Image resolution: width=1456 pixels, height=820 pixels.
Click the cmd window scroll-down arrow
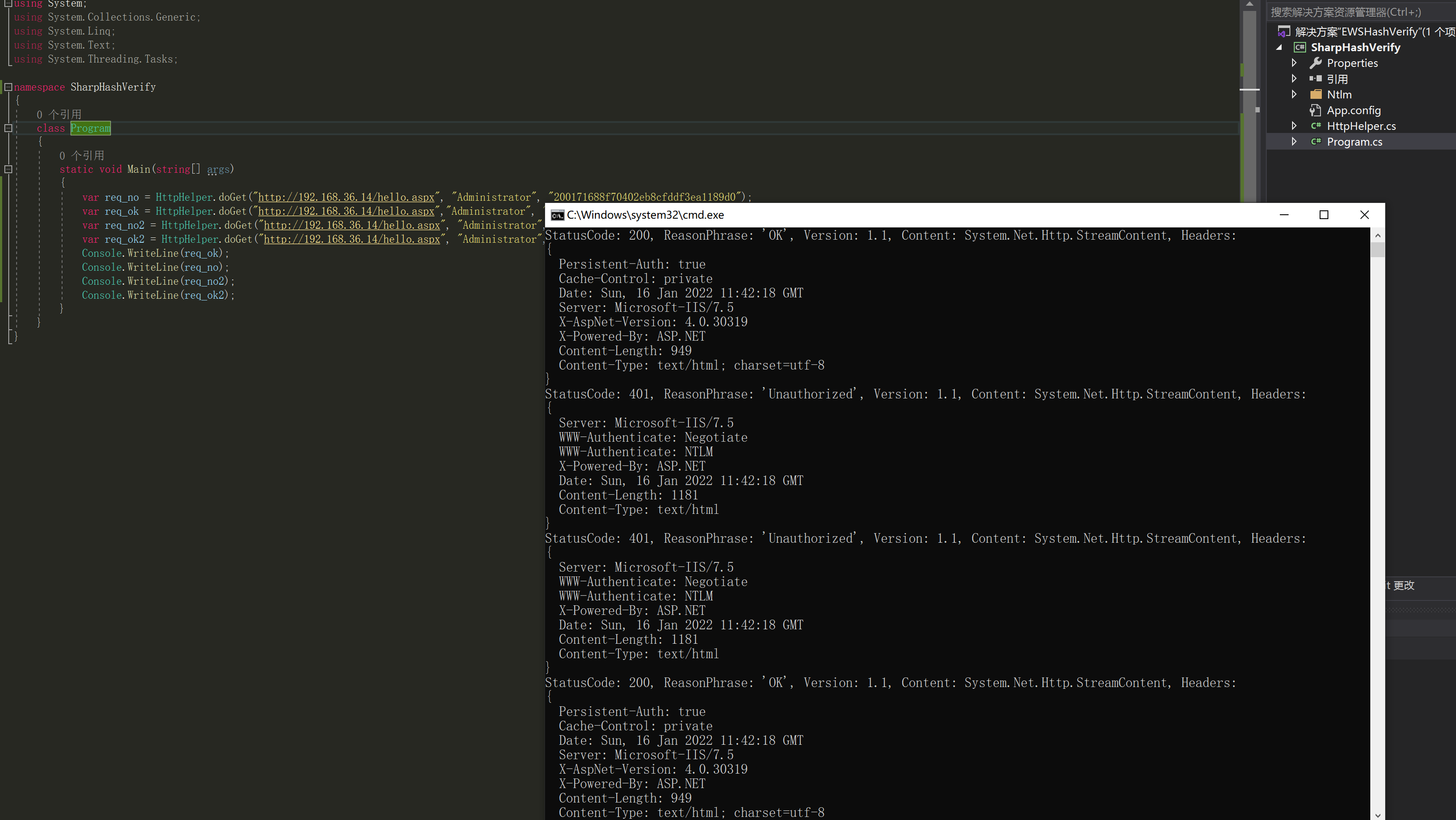[1377, 815]
